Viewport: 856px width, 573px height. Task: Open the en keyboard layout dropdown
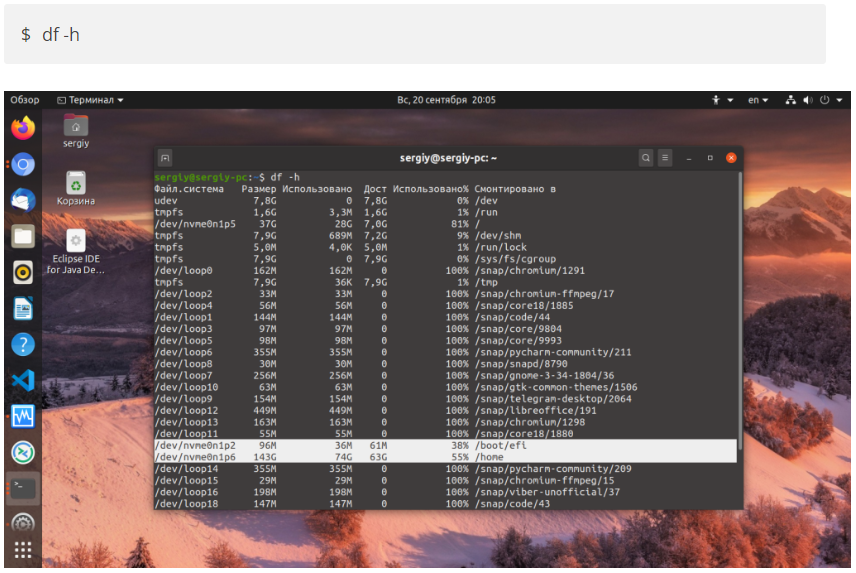pyautogui.click(x=758, y=100)
